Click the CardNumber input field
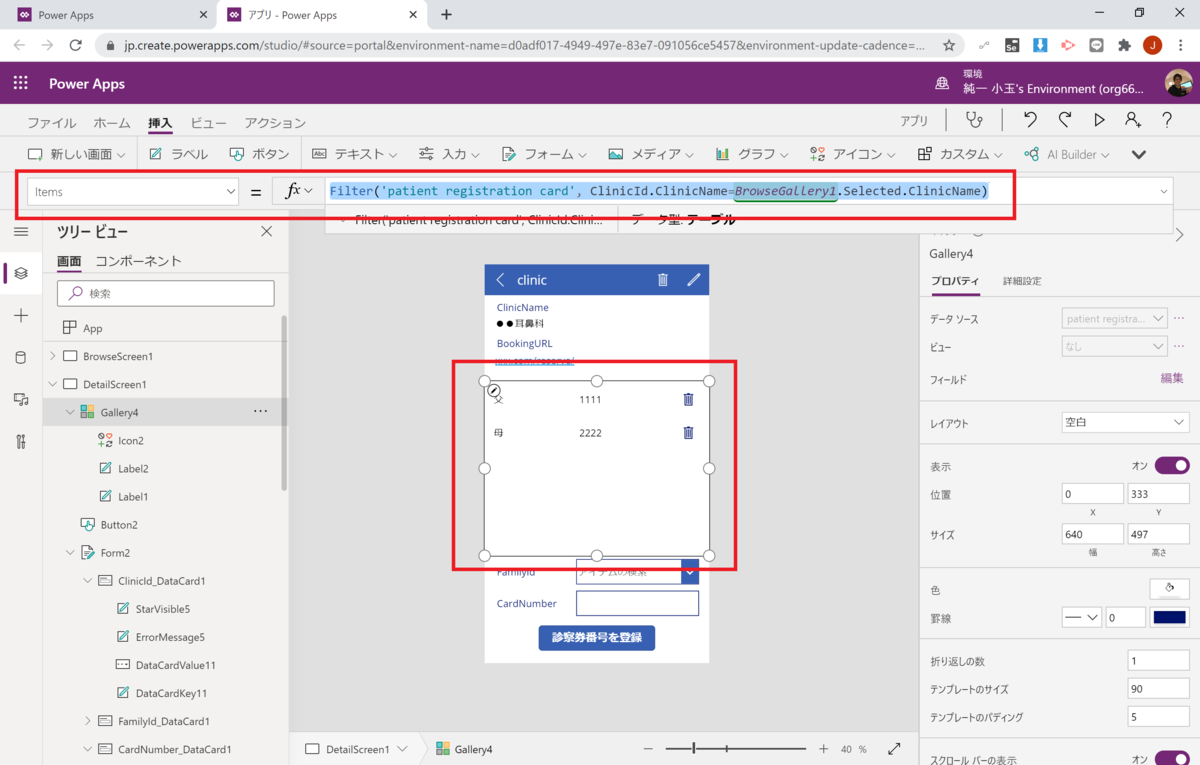 pos(637,603)
